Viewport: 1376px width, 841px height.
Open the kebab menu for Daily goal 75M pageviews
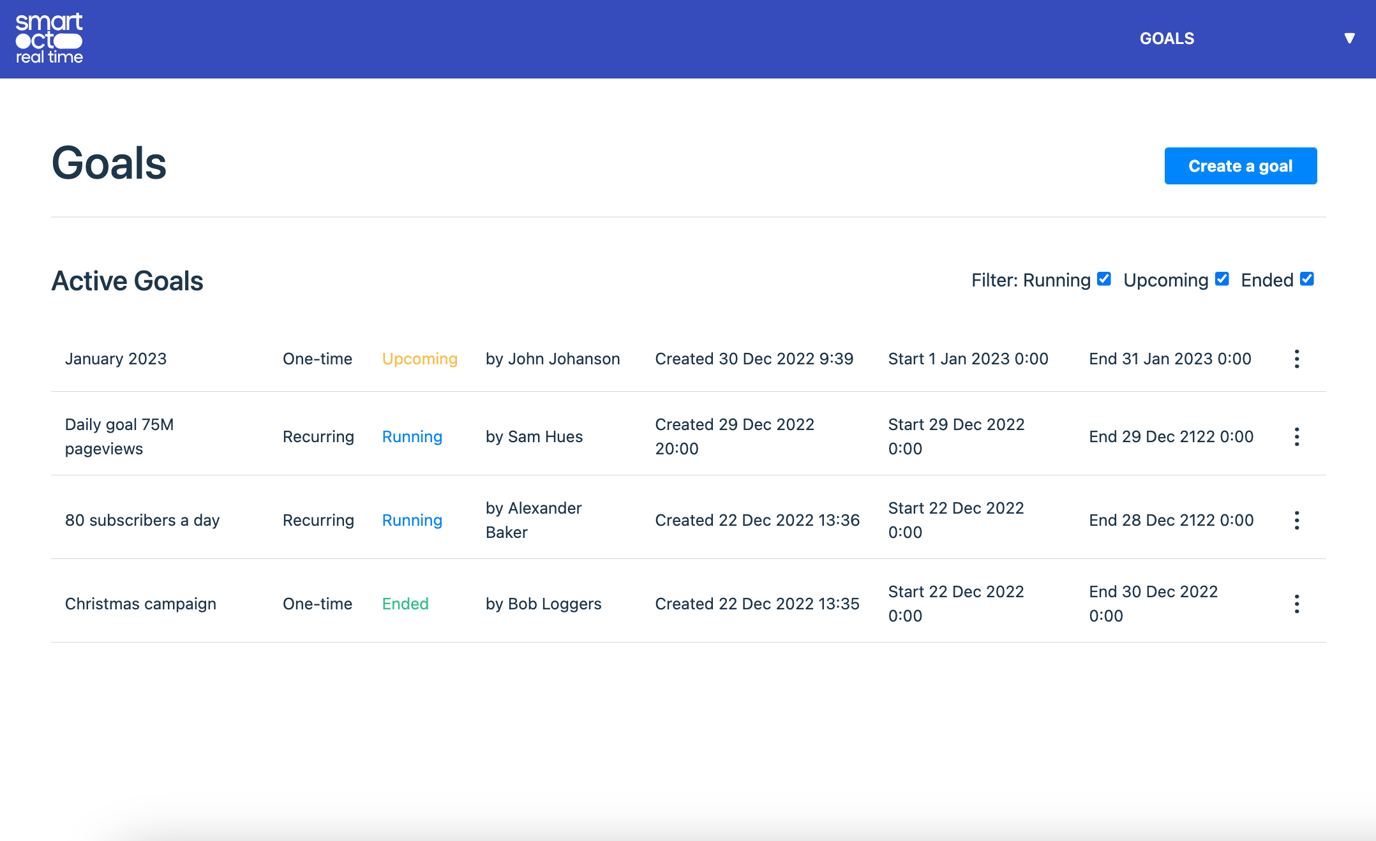[x=1296, y=436]
